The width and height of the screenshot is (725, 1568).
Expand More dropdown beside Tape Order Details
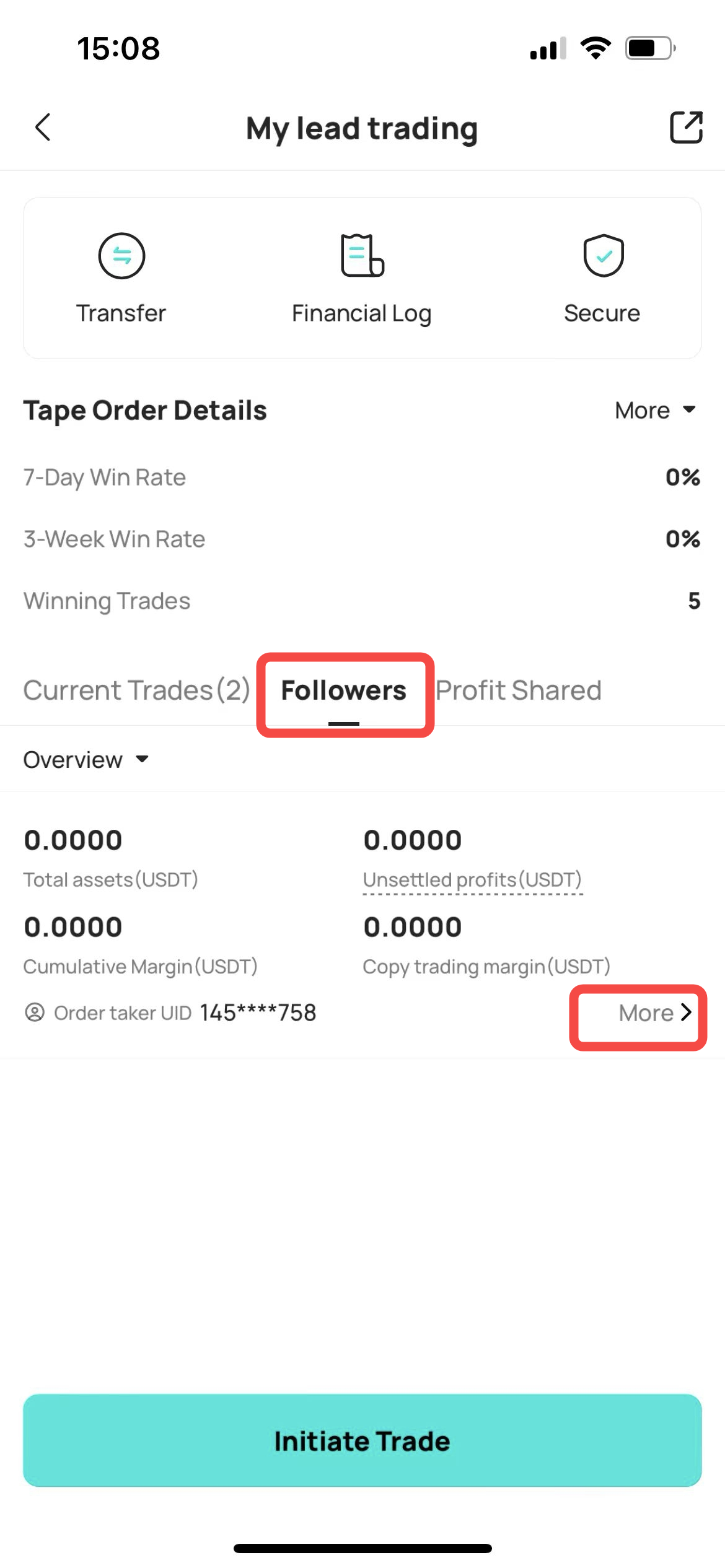(656, 411)
